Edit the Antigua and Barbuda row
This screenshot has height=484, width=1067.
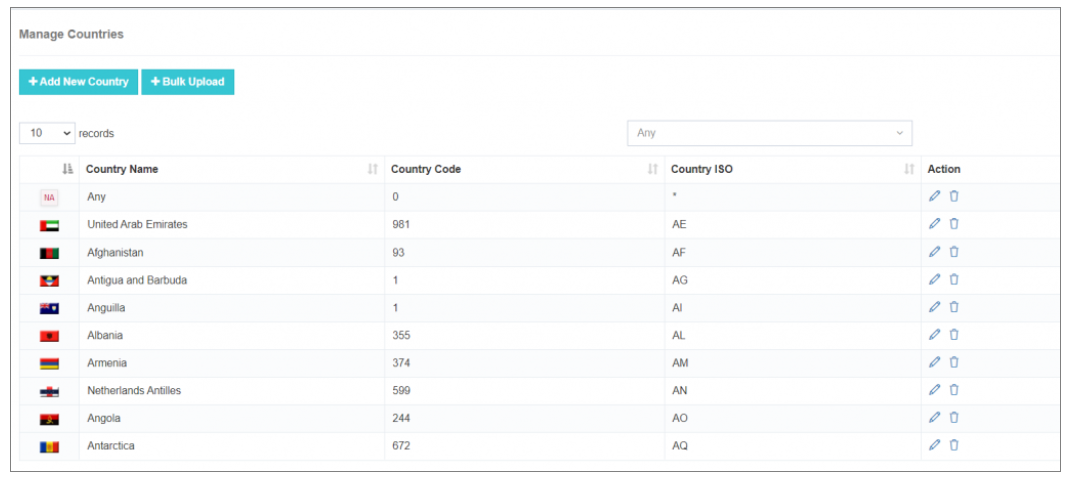coord(934,279)
